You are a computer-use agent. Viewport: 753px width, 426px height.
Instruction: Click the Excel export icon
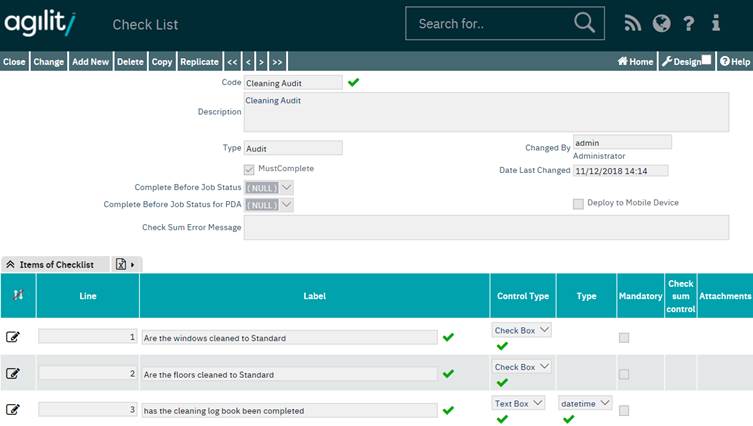(x=121, y=264)
